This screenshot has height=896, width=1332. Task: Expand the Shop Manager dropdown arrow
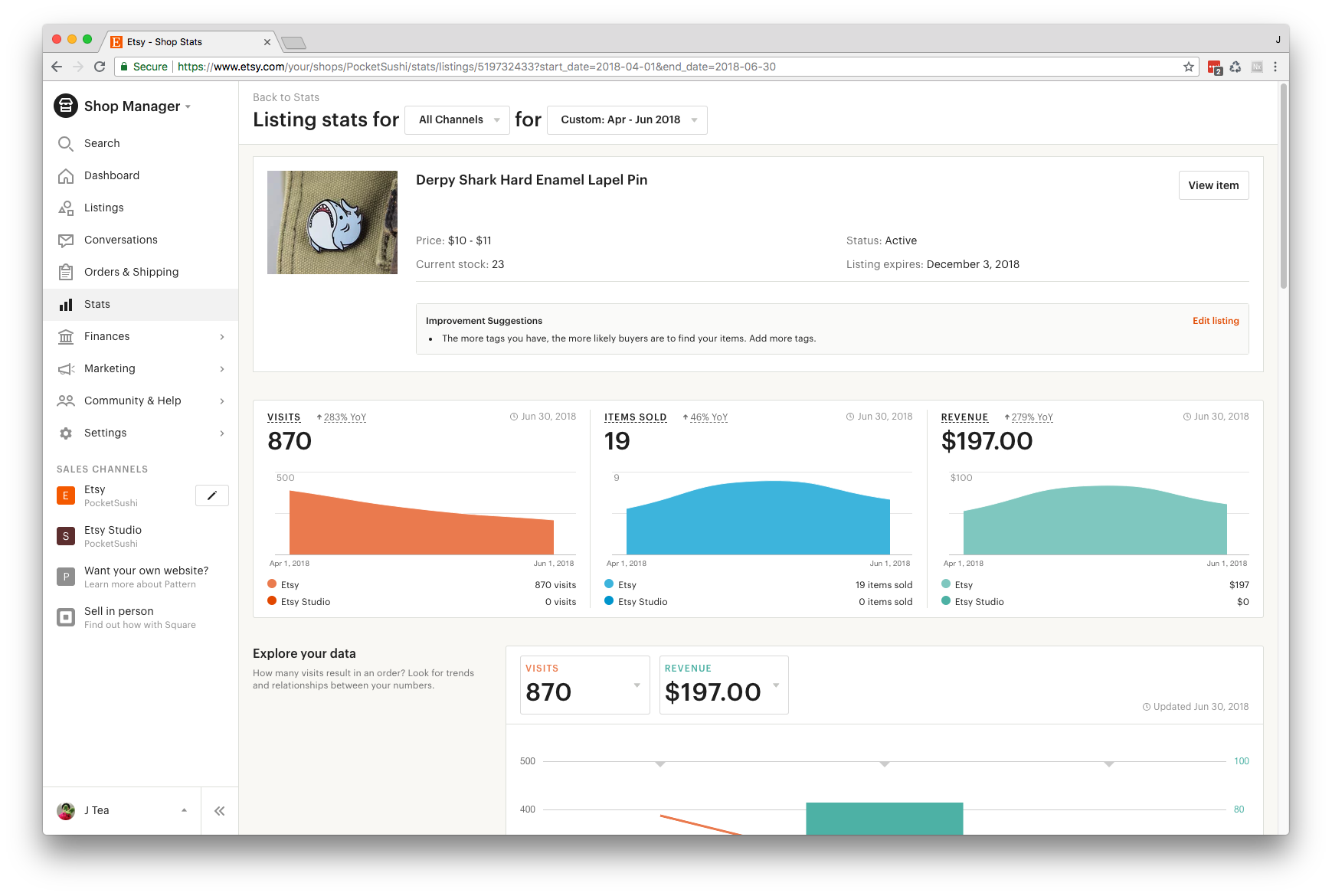tap(188, 107)
